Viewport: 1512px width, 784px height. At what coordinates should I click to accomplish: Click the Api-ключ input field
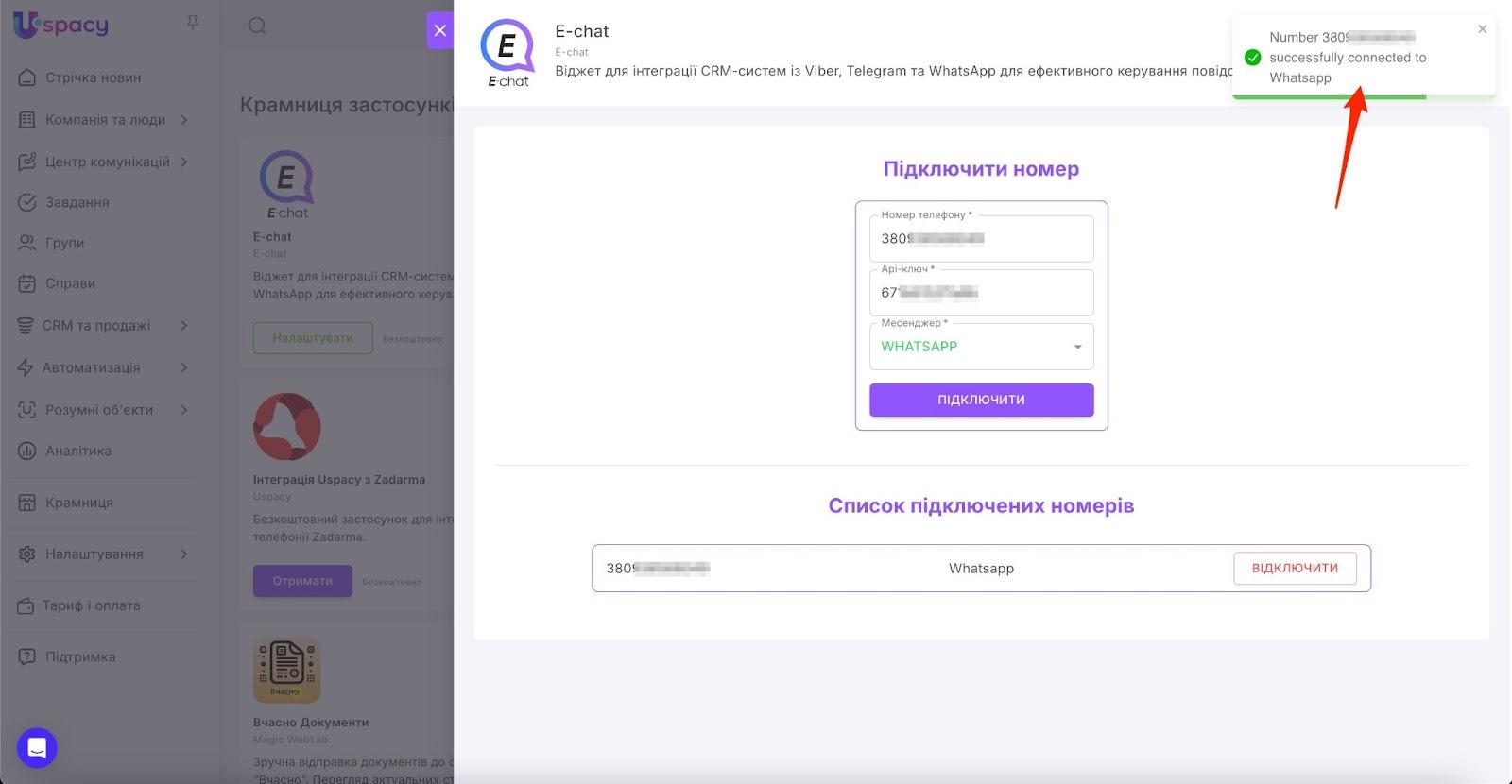pyautogui.click(x=981, y=293)
